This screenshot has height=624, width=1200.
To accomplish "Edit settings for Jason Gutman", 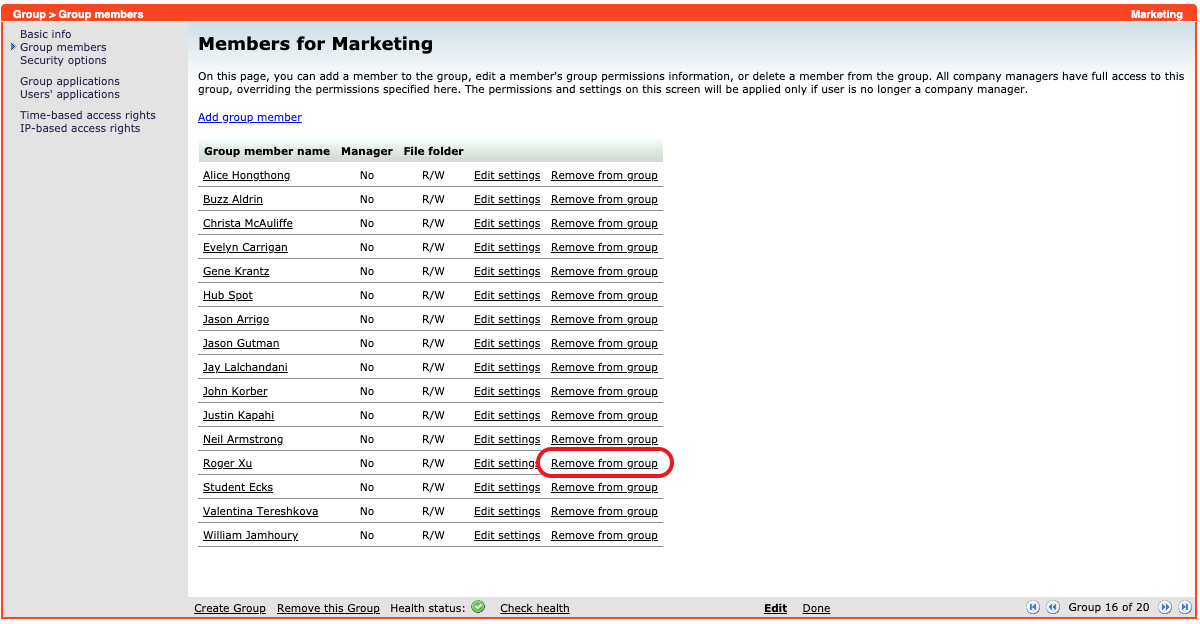I will [x=507, y=343].
